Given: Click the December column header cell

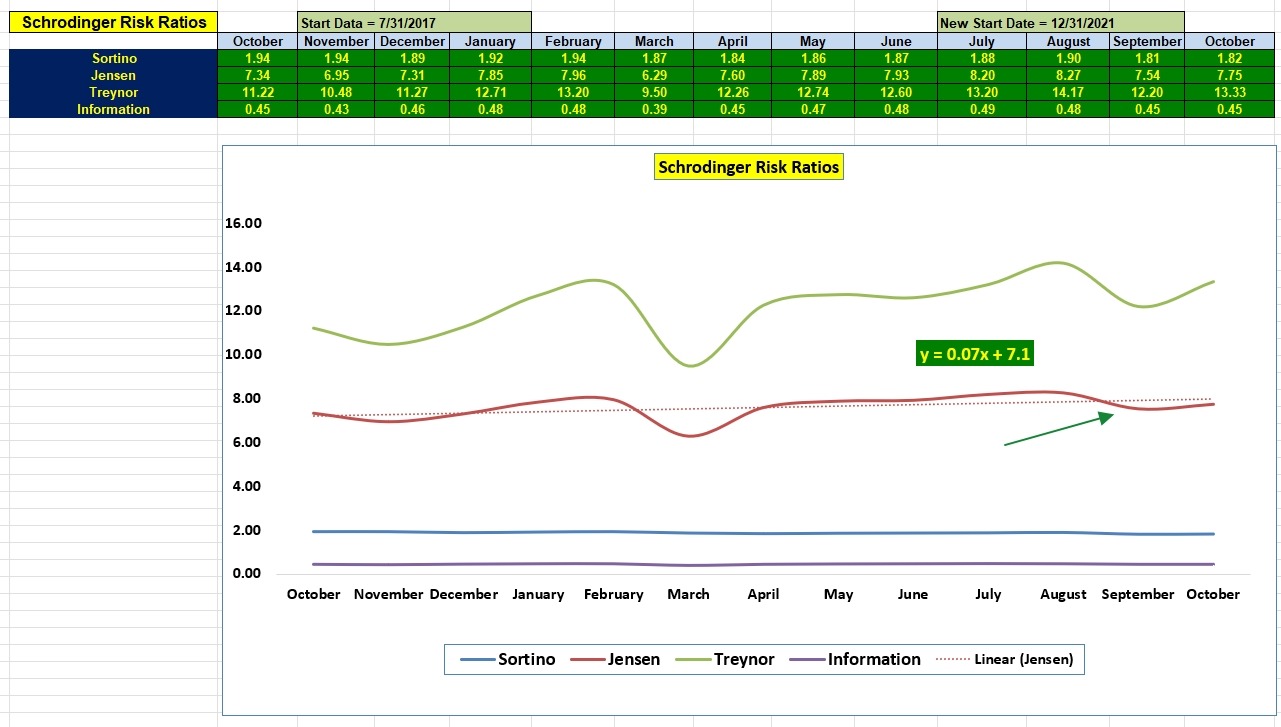Looking at the screenshot, I should [412, 42].
